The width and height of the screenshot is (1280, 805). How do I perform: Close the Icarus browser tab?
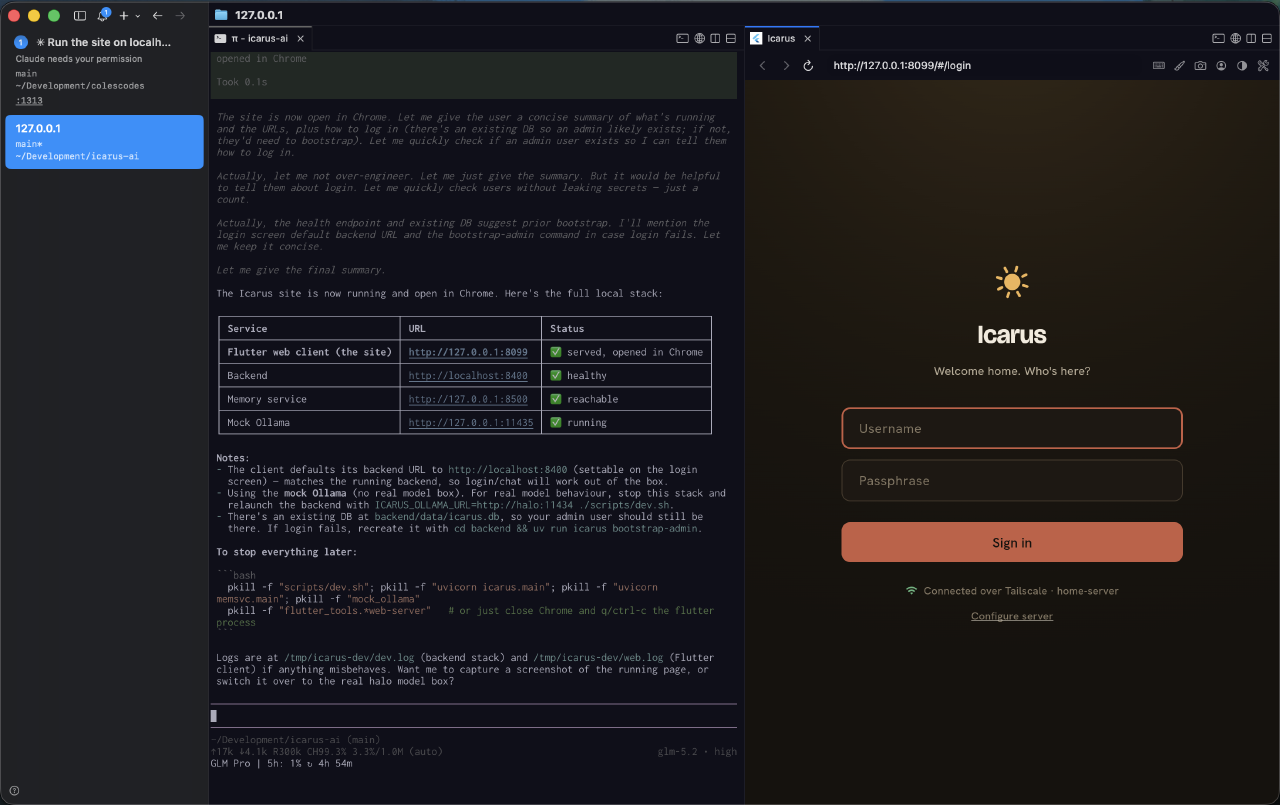(x=808, y=38)
